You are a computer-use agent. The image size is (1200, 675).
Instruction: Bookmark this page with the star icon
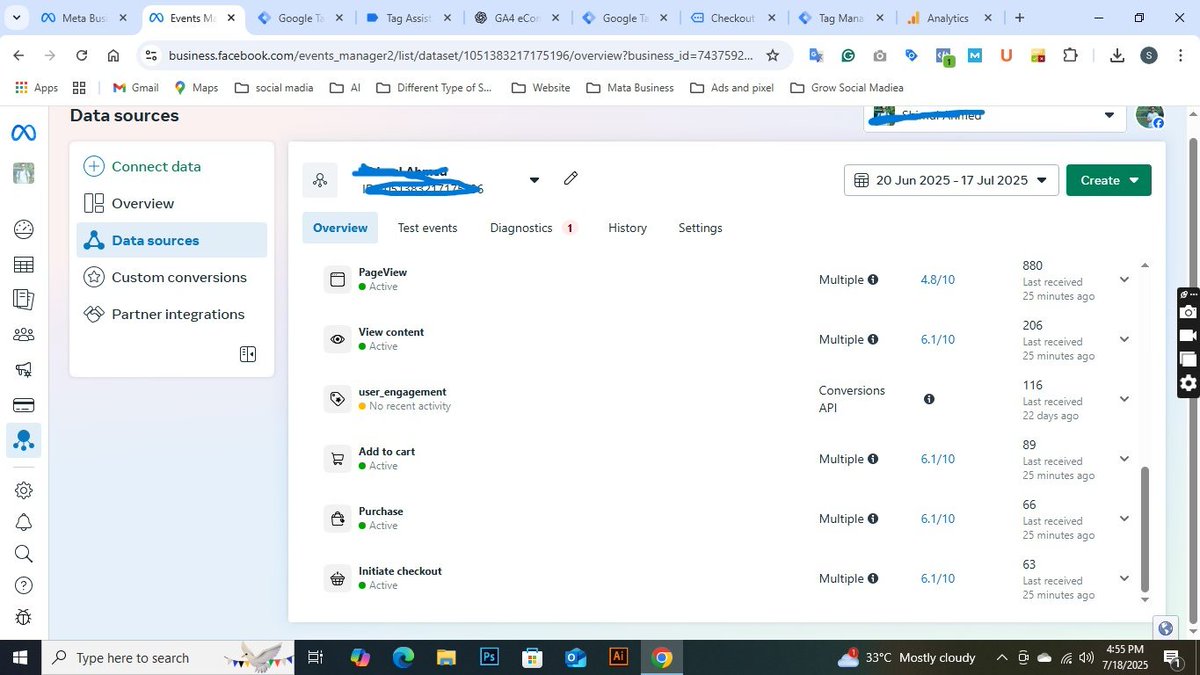tap(772, 56)
